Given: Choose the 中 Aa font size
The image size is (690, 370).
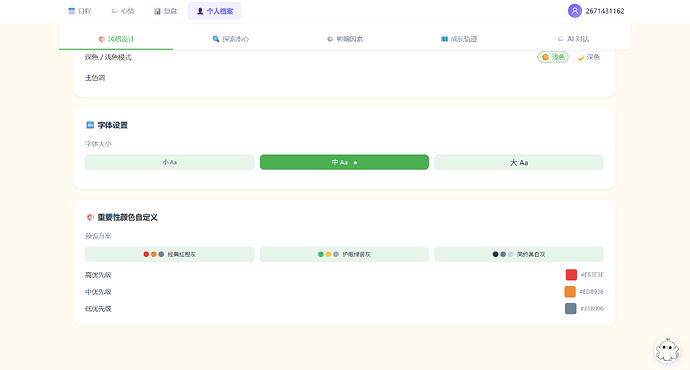Looking at the screenshot, I should pyautogui.click(x=344, y=162).
